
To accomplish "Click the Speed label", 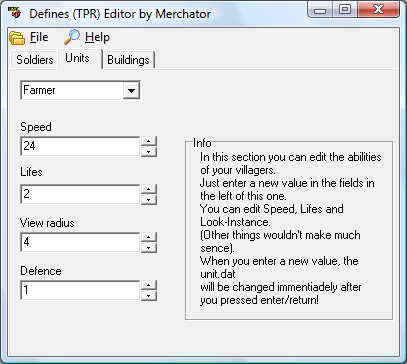I will 36,127.
